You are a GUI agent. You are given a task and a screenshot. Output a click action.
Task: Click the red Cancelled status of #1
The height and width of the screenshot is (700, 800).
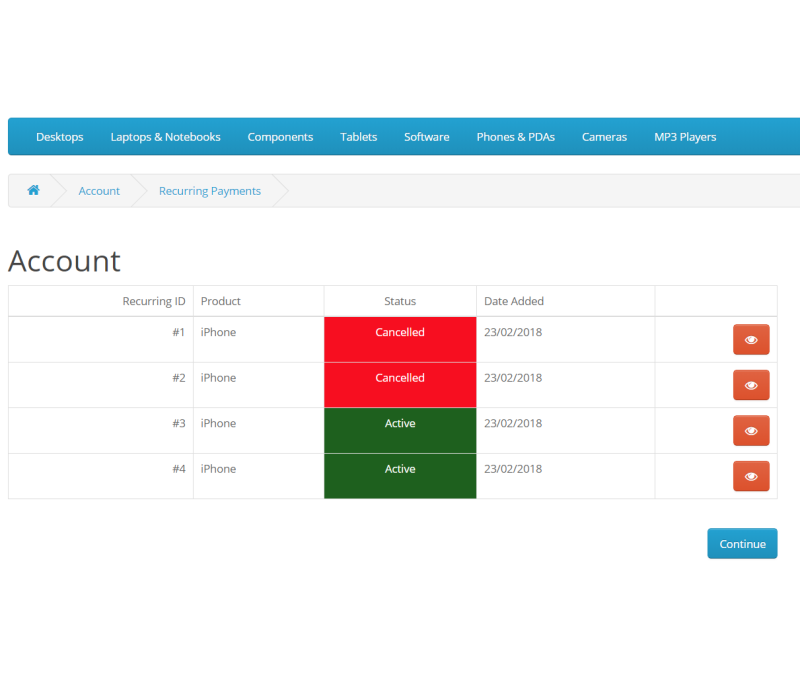[400, 333]
